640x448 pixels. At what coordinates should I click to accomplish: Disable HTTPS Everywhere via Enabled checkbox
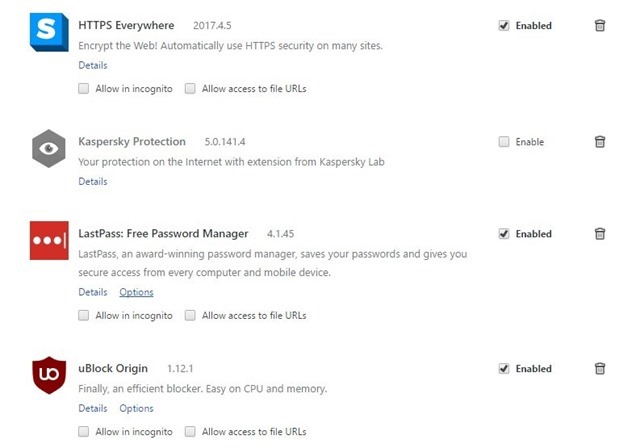504,26
